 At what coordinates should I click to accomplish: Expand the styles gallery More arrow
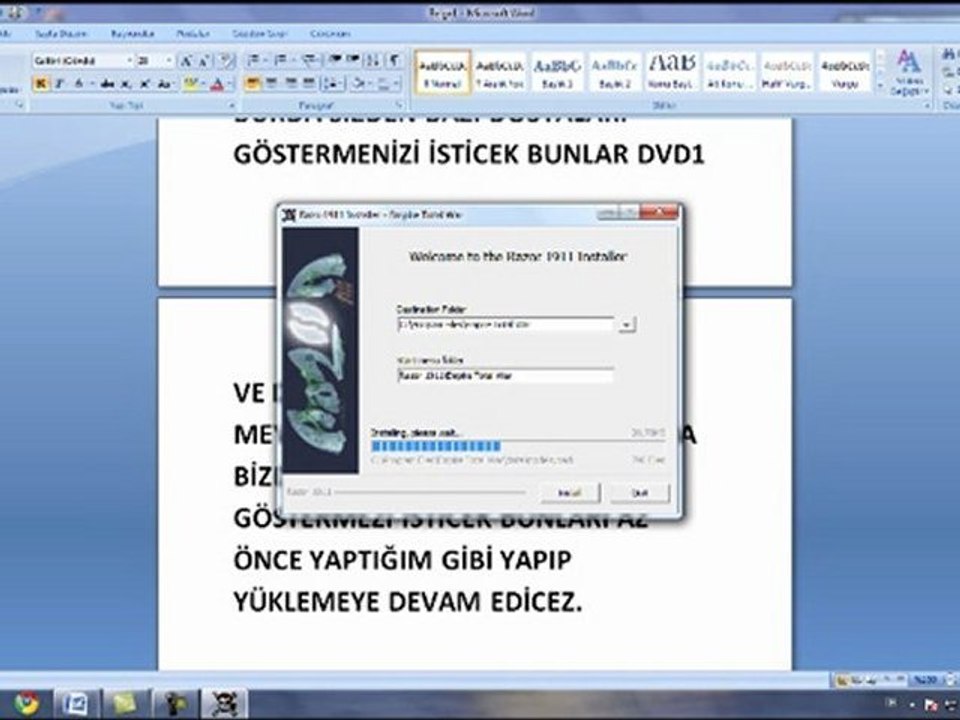(x=881, y=87)
